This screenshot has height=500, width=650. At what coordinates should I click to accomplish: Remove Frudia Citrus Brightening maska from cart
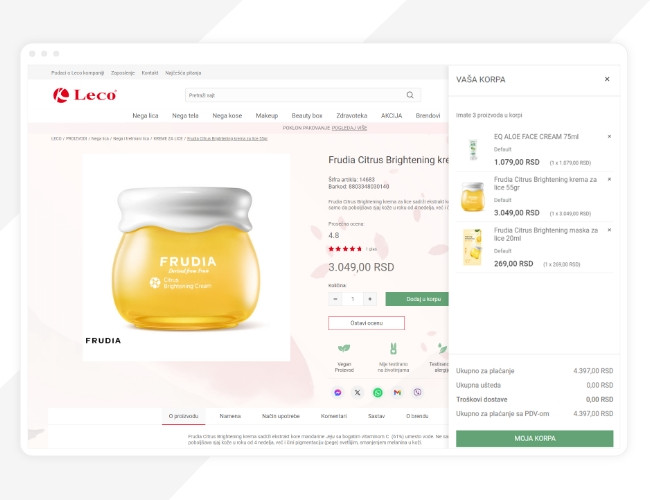609,230
